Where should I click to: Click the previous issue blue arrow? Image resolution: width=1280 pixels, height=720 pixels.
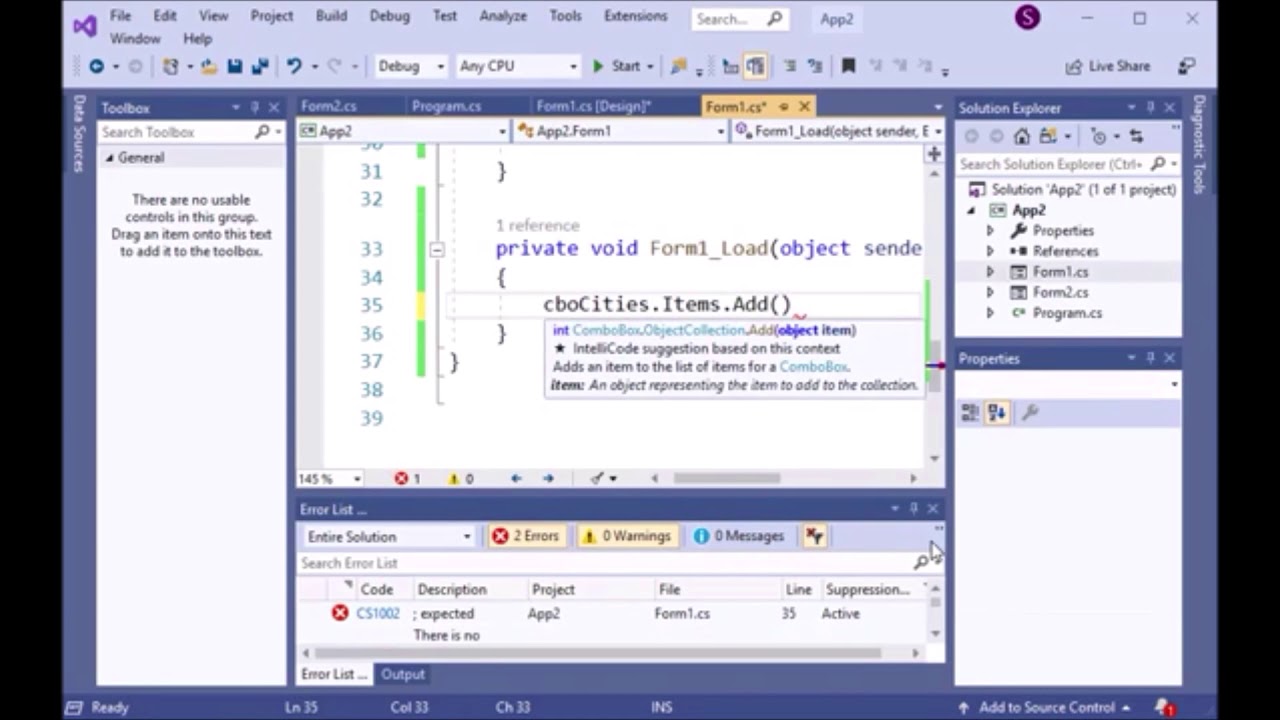click(x=516, y=478)
